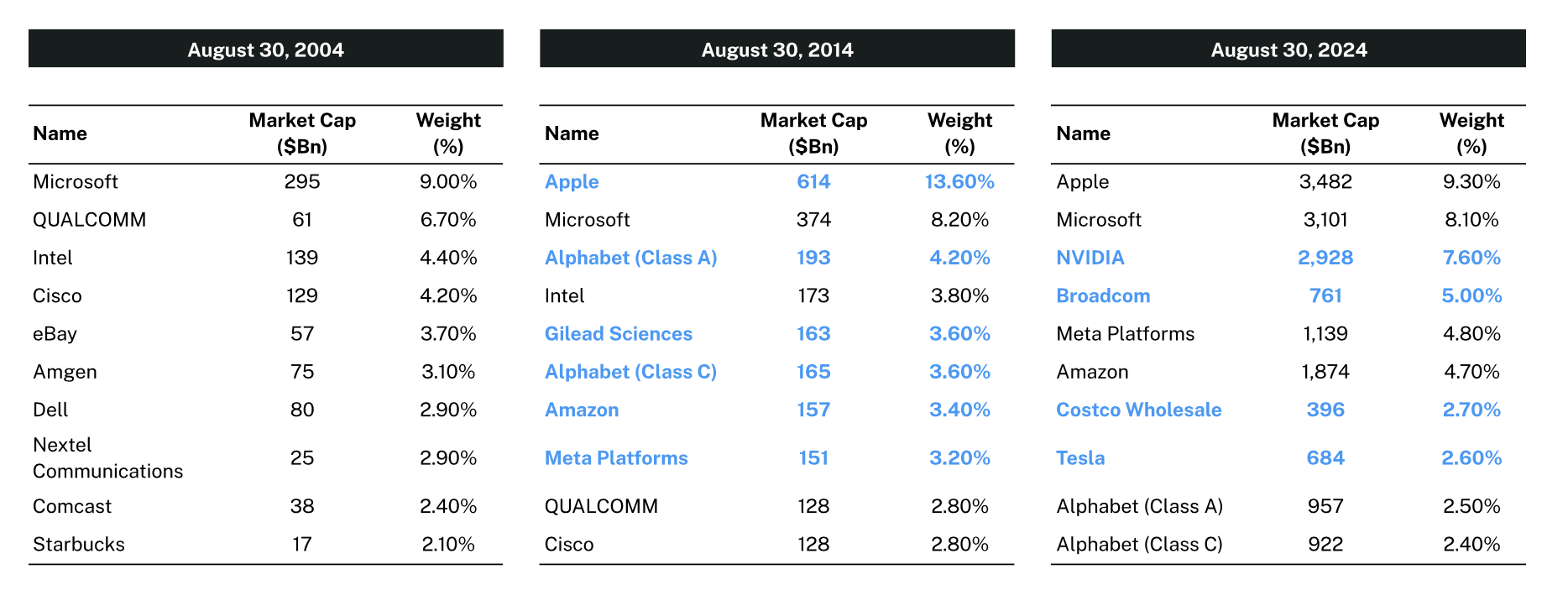Select the eBay row in 2004 table

point(55,334)
